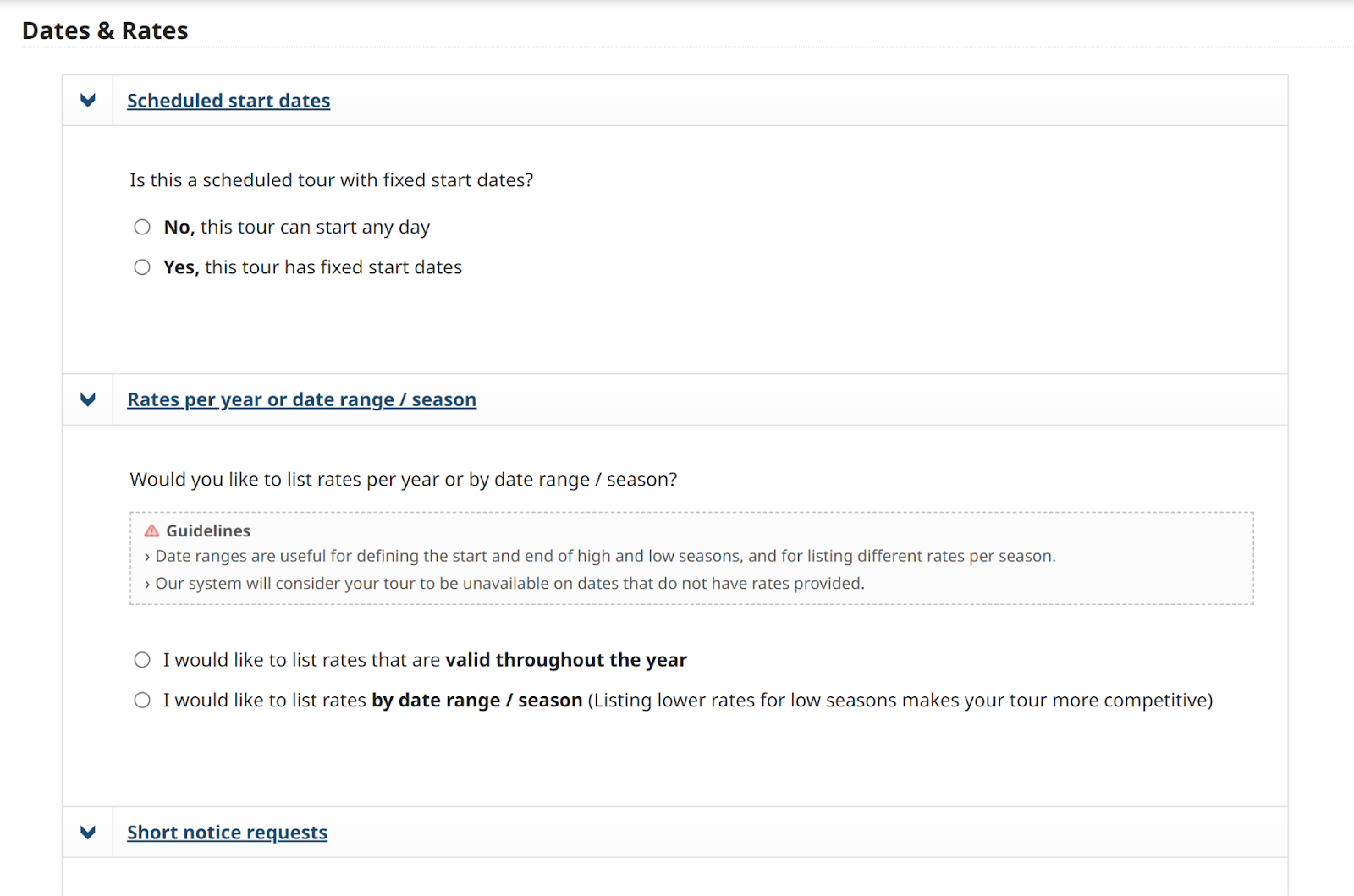The height and width of the screenshot is (896, 1354).
Task: Click the Dates & Rates page heading
Action: tap(105, 30)
